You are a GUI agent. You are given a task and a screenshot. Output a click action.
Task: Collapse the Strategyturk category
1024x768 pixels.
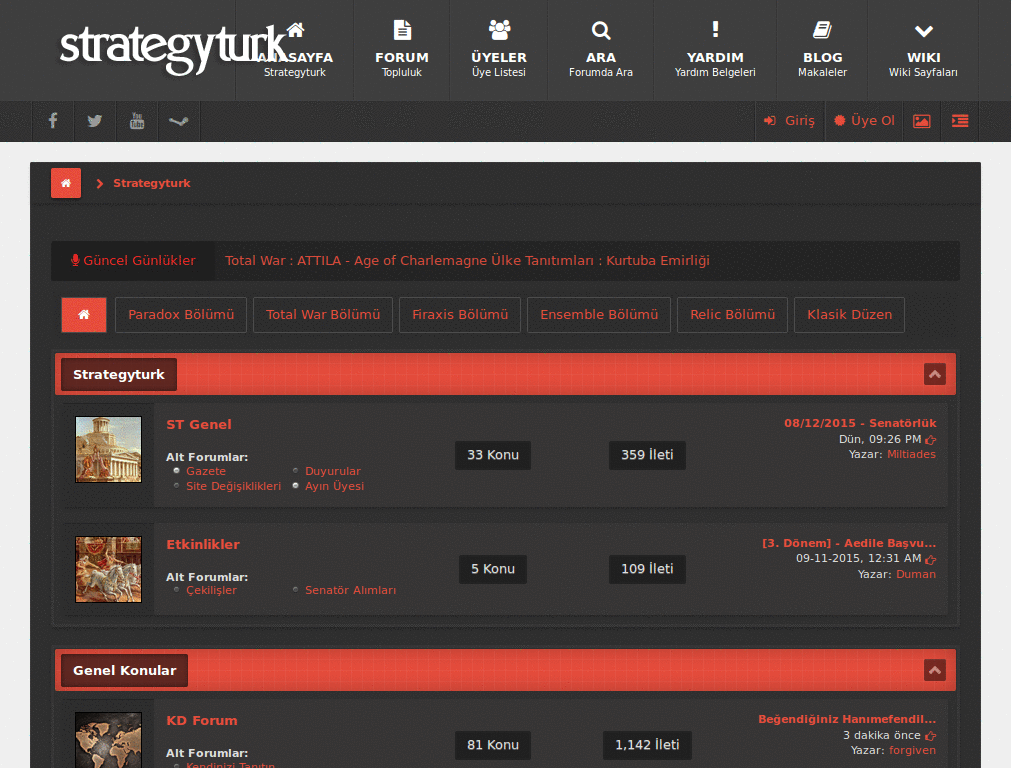coord(935,374)
